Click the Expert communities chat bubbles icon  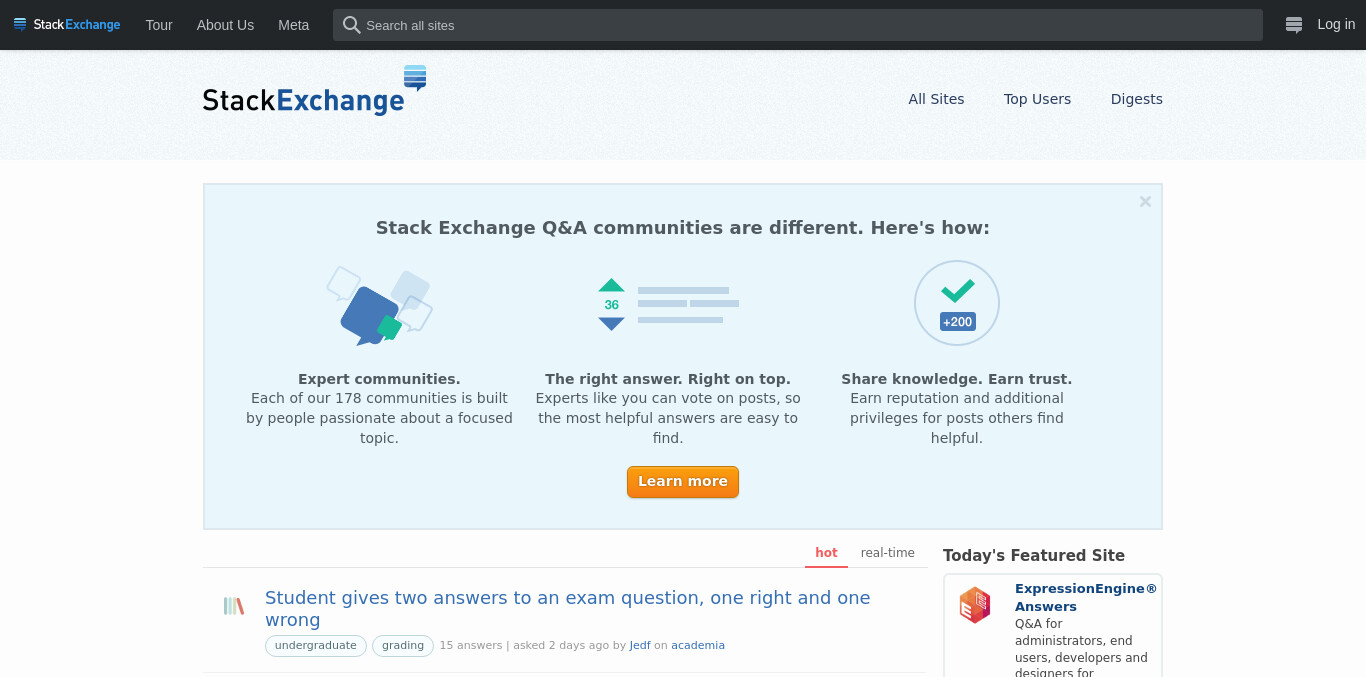(x=379, y=306)
